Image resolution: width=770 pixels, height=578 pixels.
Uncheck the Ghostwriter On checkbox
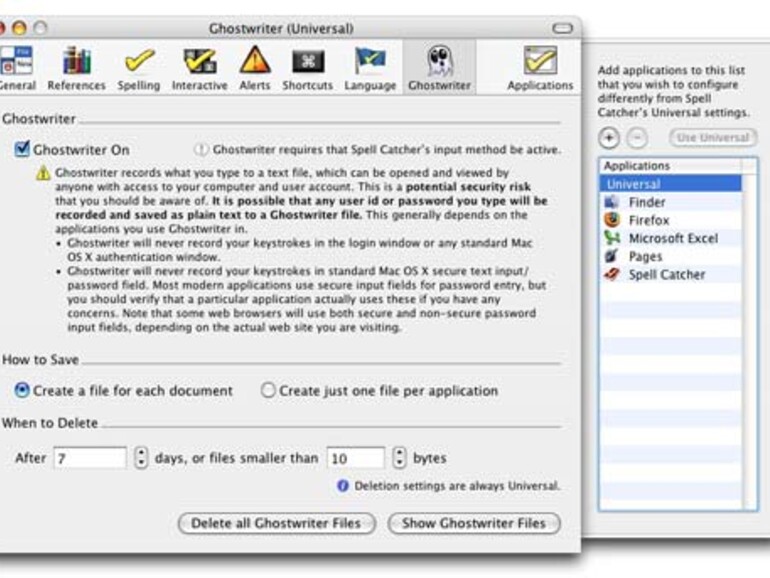[22, 149]
